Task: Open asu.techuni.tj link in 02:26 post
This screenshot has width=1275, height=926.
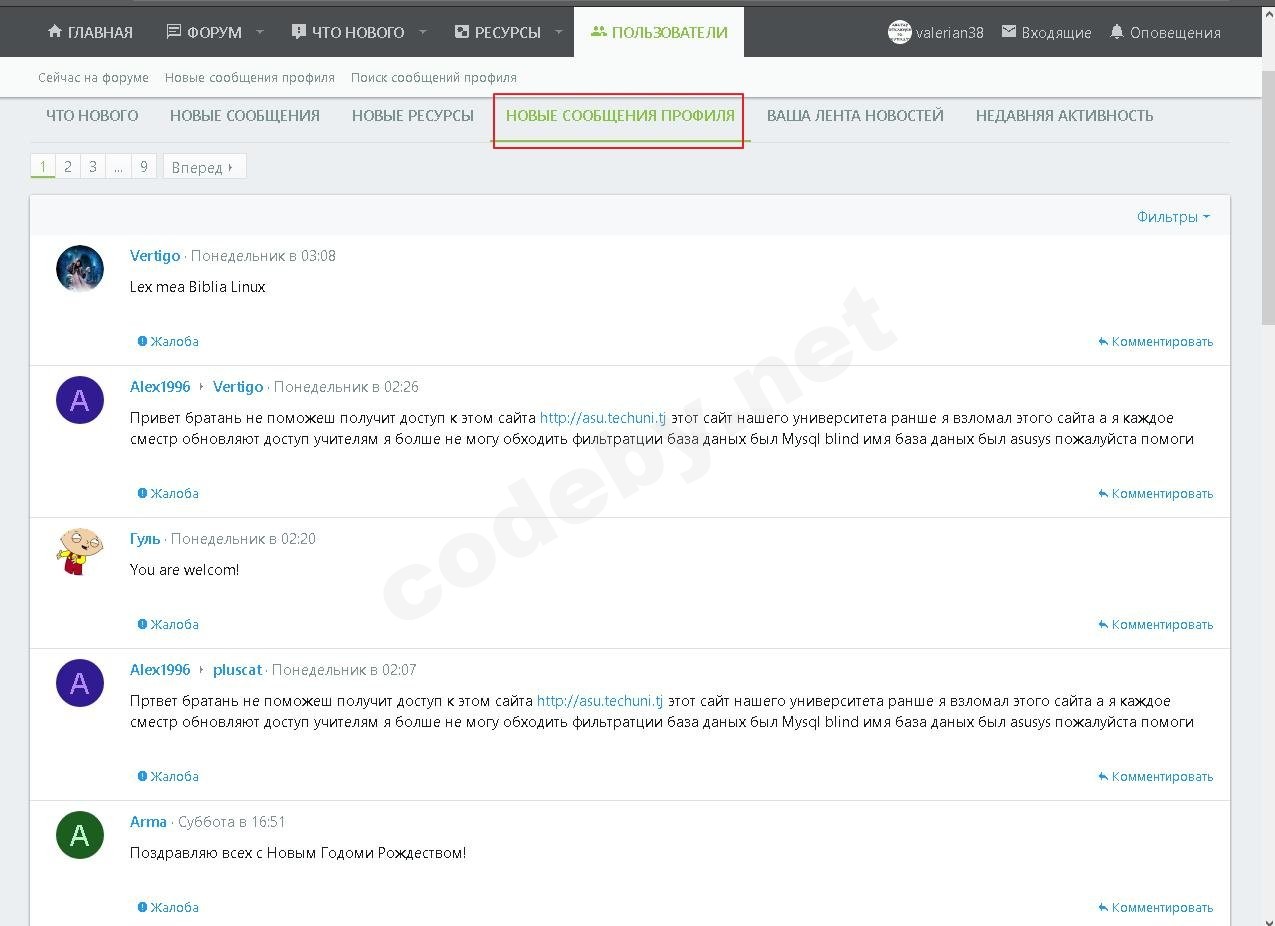Action: coord(602,418)
